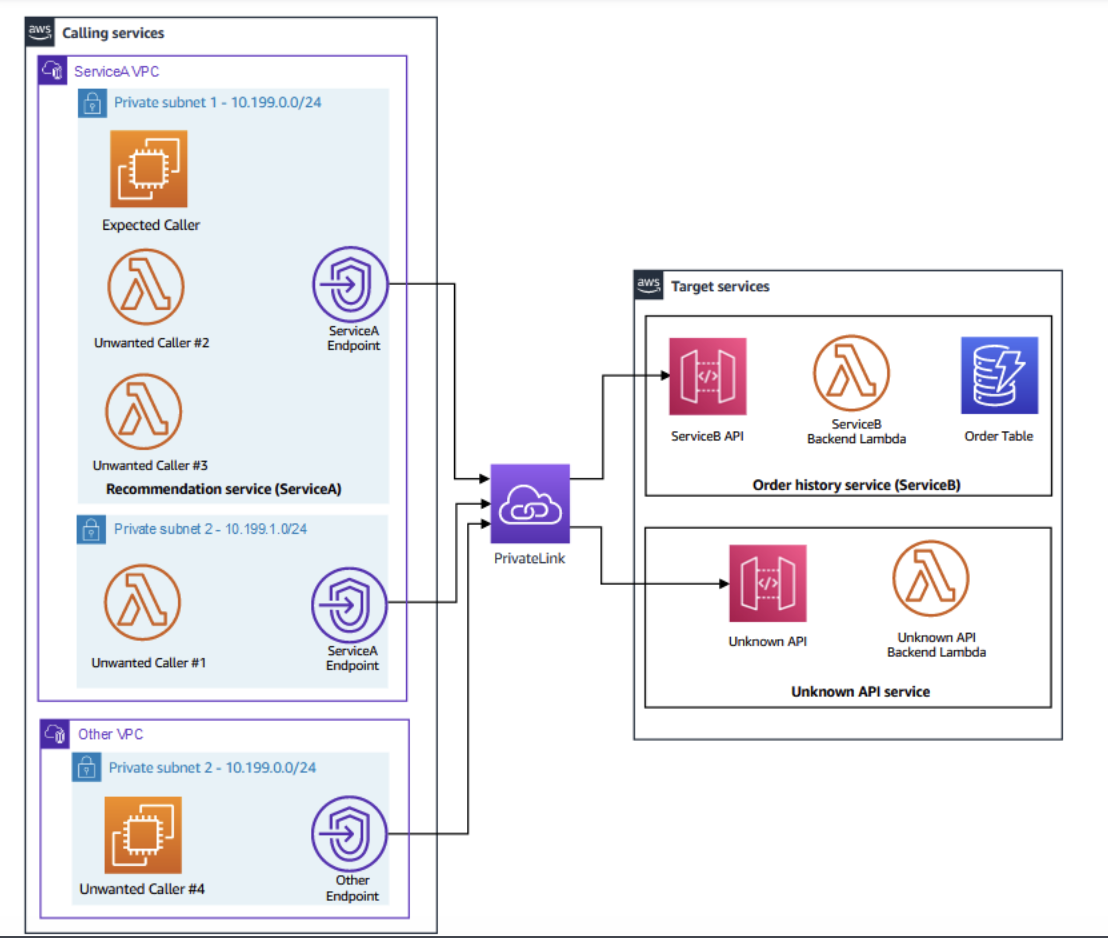The image size is (1108, 938).
Task: Select the Unknown API Backend Lambda icon
Action: [931, 579]
